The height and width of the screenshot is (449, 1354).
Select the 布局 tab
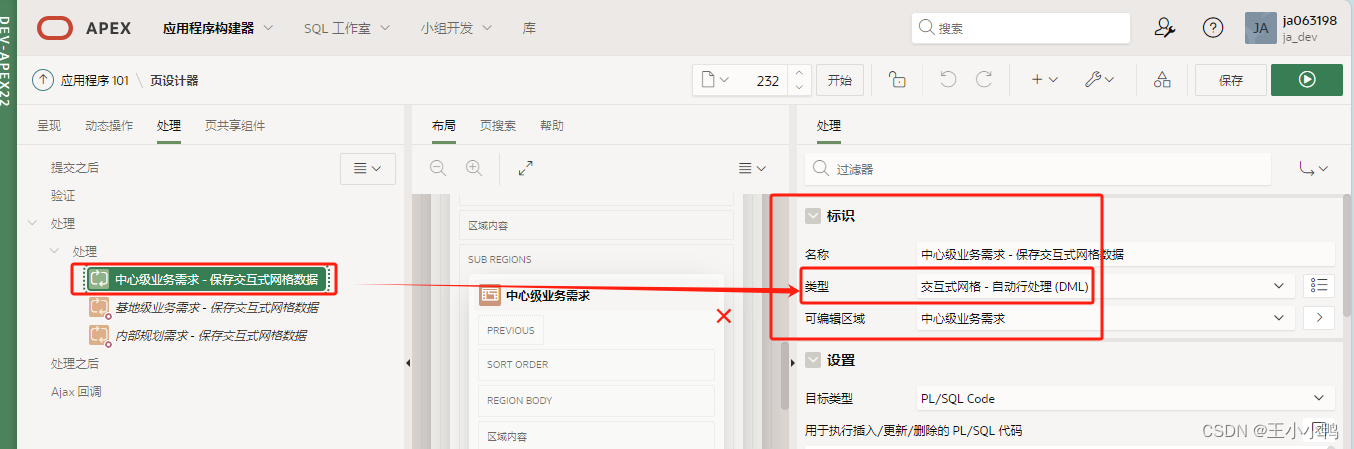coord(444,125)
